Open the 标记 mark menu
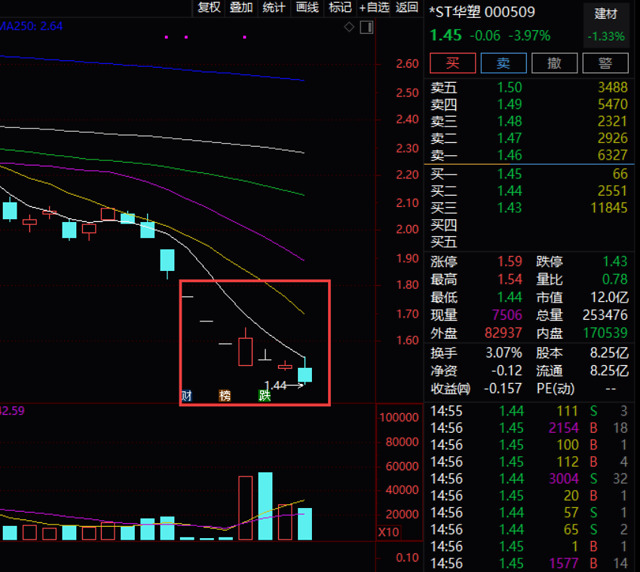The image size is (640, 572). click(x=340, y=8)
